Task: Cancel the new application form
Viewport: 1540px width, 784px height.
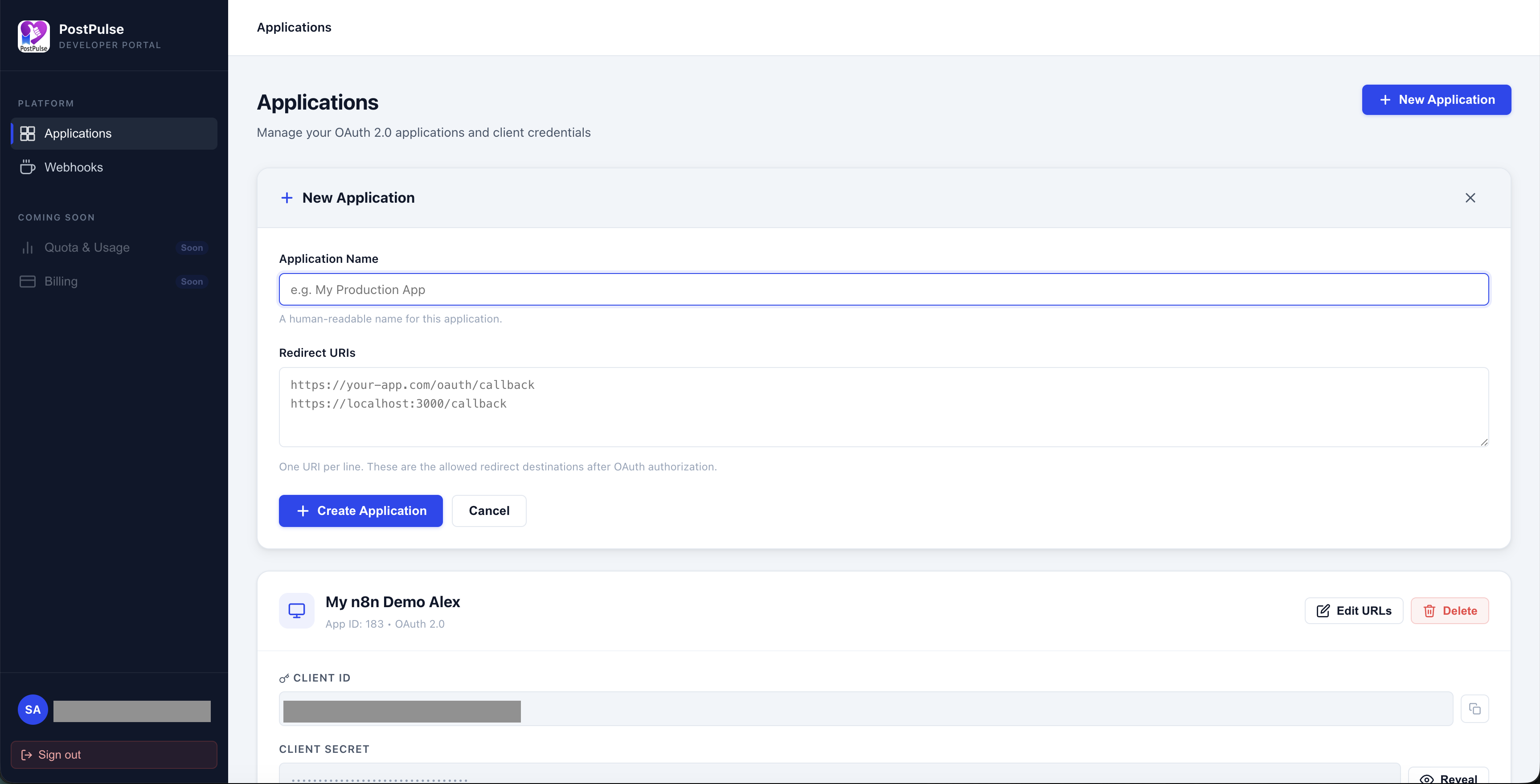Action: 488,510
